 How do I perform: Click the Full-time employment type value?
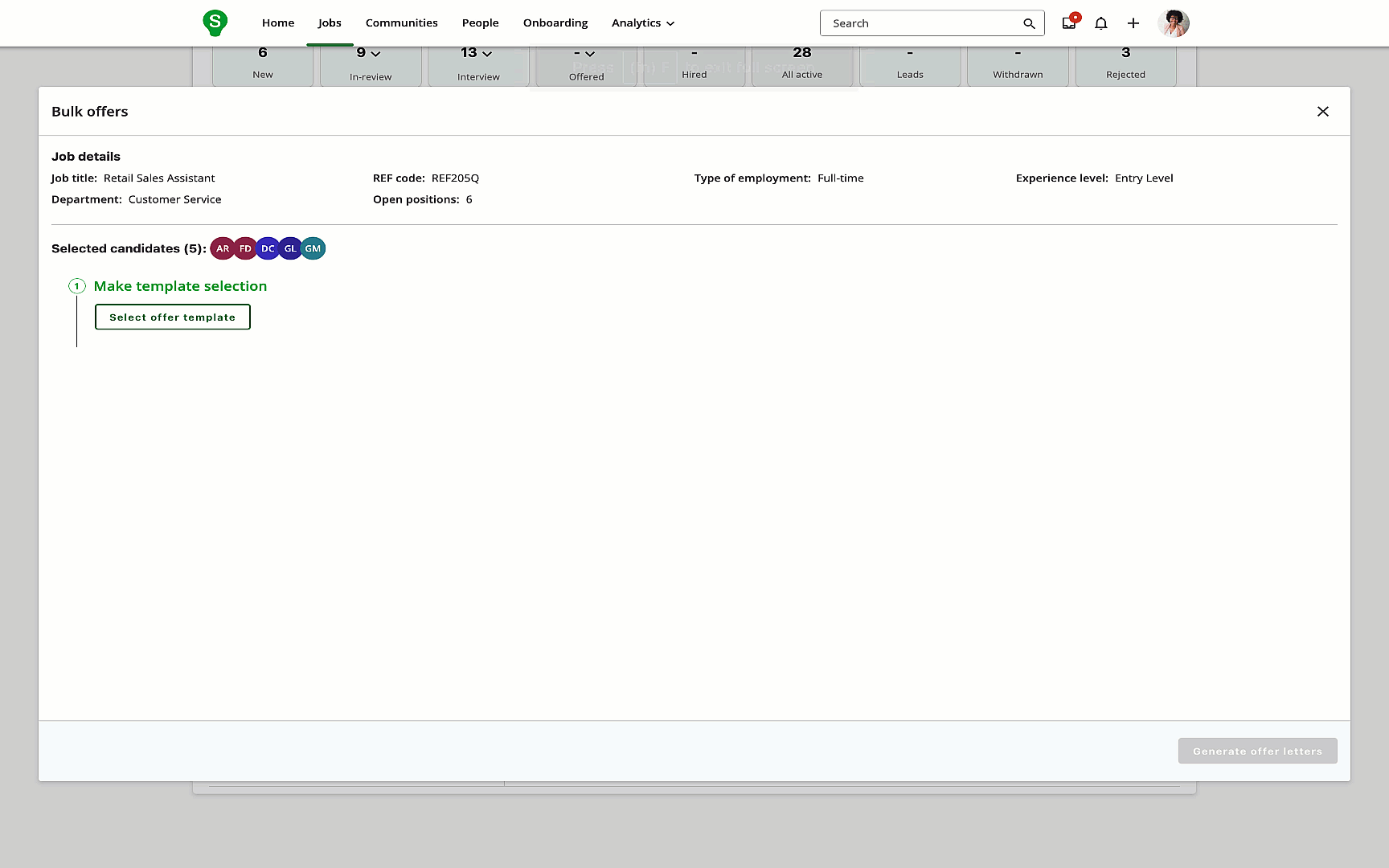coord(841,178)
